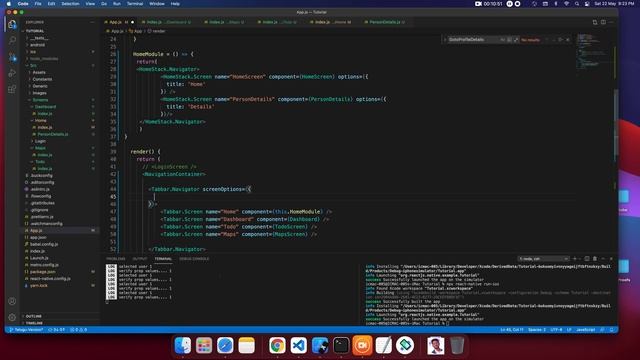Change end of line sequence LF
640x360 pixels.
click(x=569, y=330)
